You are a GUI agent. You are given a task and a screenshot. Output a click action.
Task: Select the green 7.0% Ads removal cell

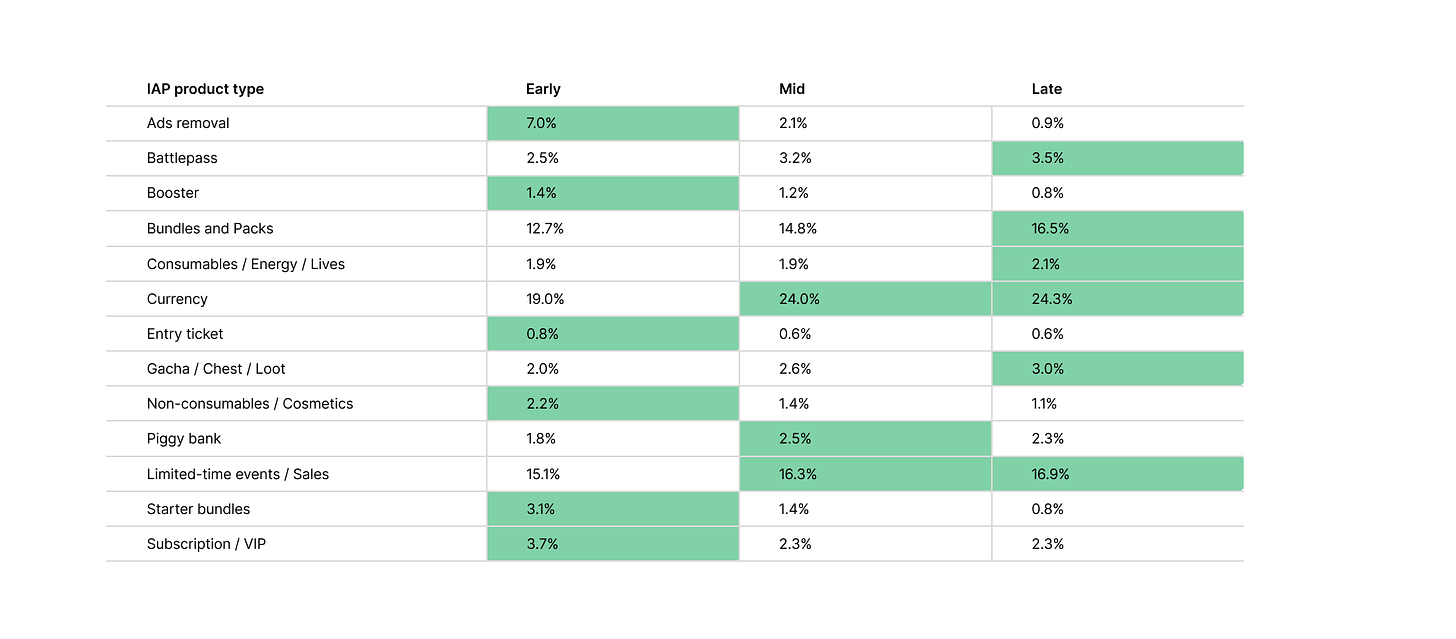(x=612, y=123)
